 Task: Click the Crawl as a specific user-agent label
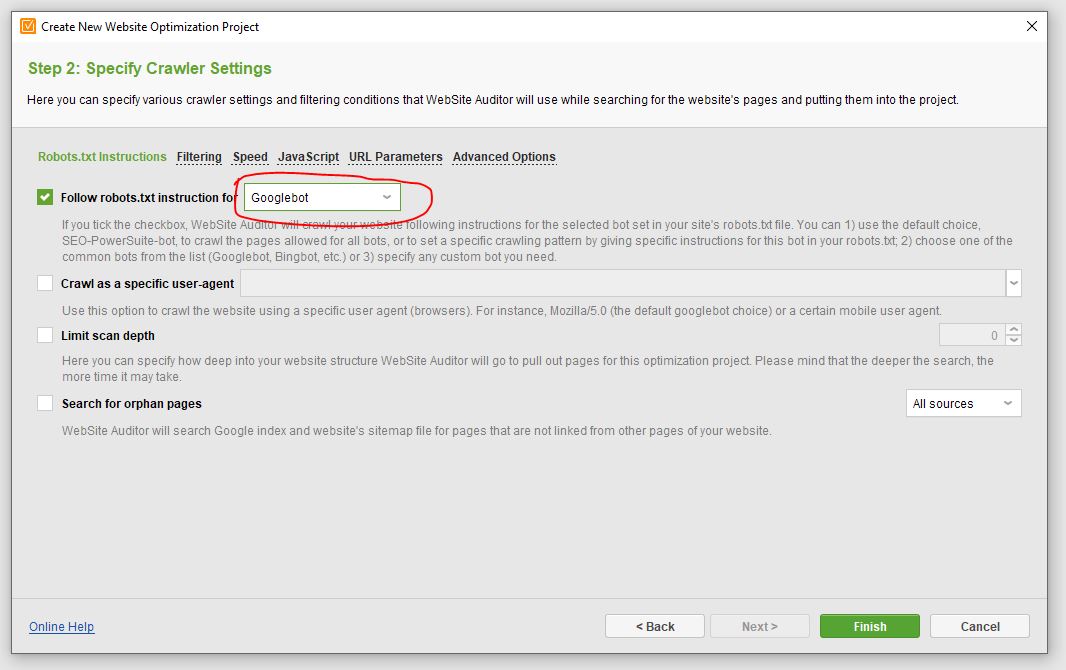[x=148, y=283]
